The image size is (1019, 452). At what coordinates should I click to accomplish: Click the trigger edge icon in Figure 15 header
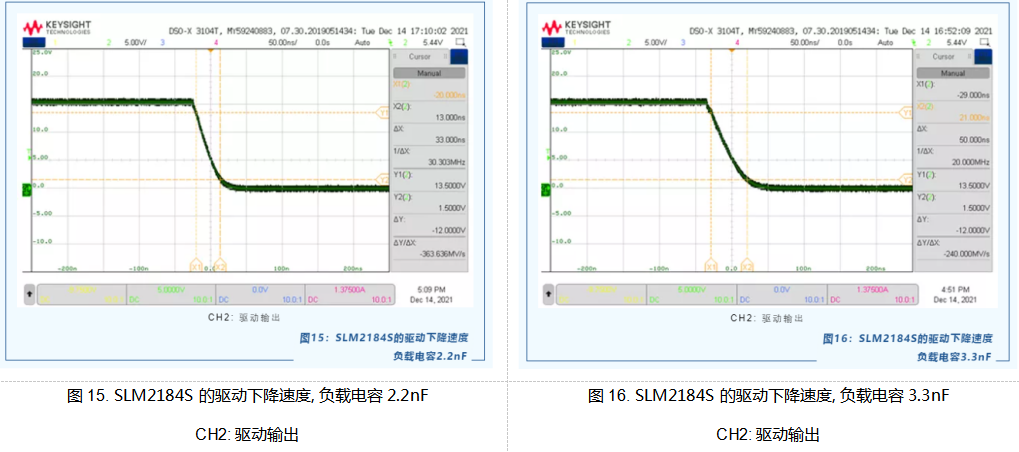pos(391,42)
